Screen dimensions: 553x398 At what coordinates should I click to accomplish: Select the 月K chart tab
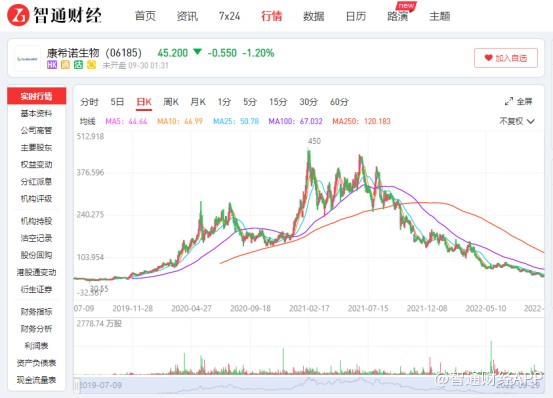click(198, 102)
